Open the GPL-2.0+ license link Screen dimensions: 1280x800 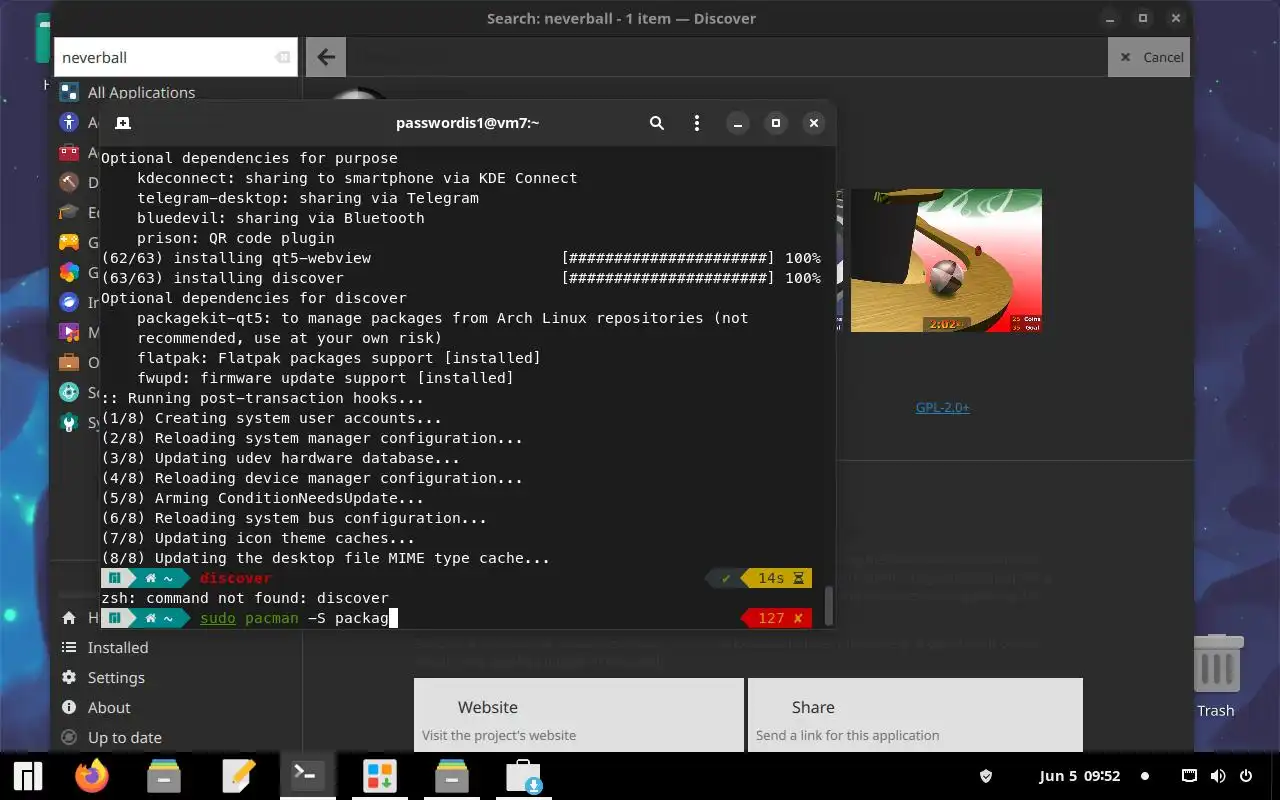coord(942,407)
